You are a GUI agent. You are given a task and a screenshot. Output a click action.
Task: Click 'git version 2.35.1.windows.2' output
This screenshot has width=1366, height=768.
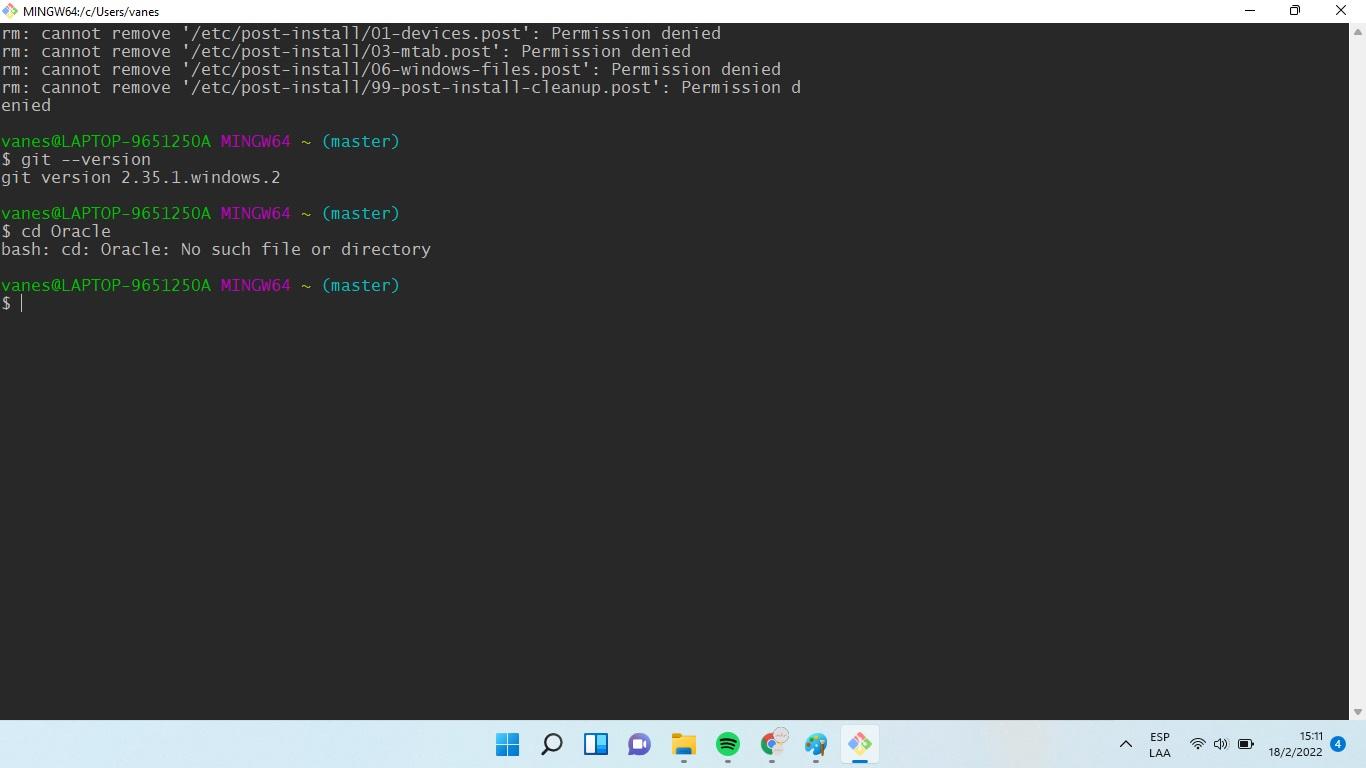pyautogui.click(x=141, y=177)
